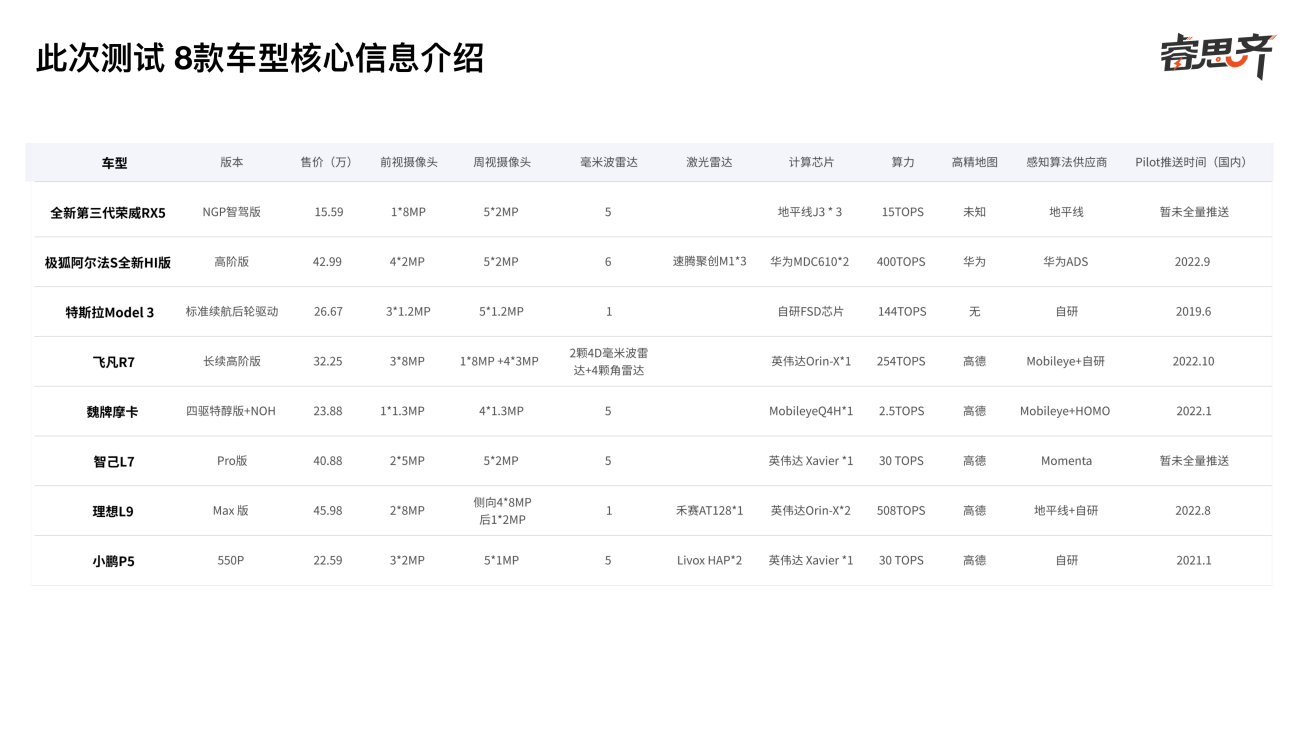This screenshot has width=1299, height=729.
Task: Select the 3*1.2MP front camera cell
Action: click(x=408, y=312)
